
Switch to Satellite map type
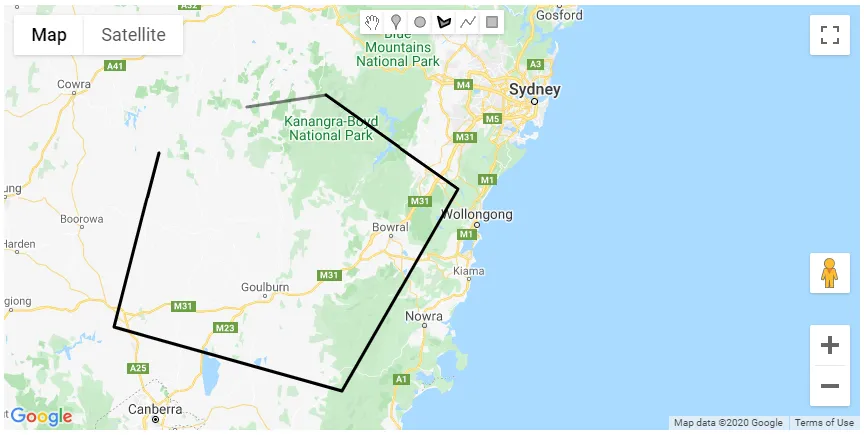133,35
